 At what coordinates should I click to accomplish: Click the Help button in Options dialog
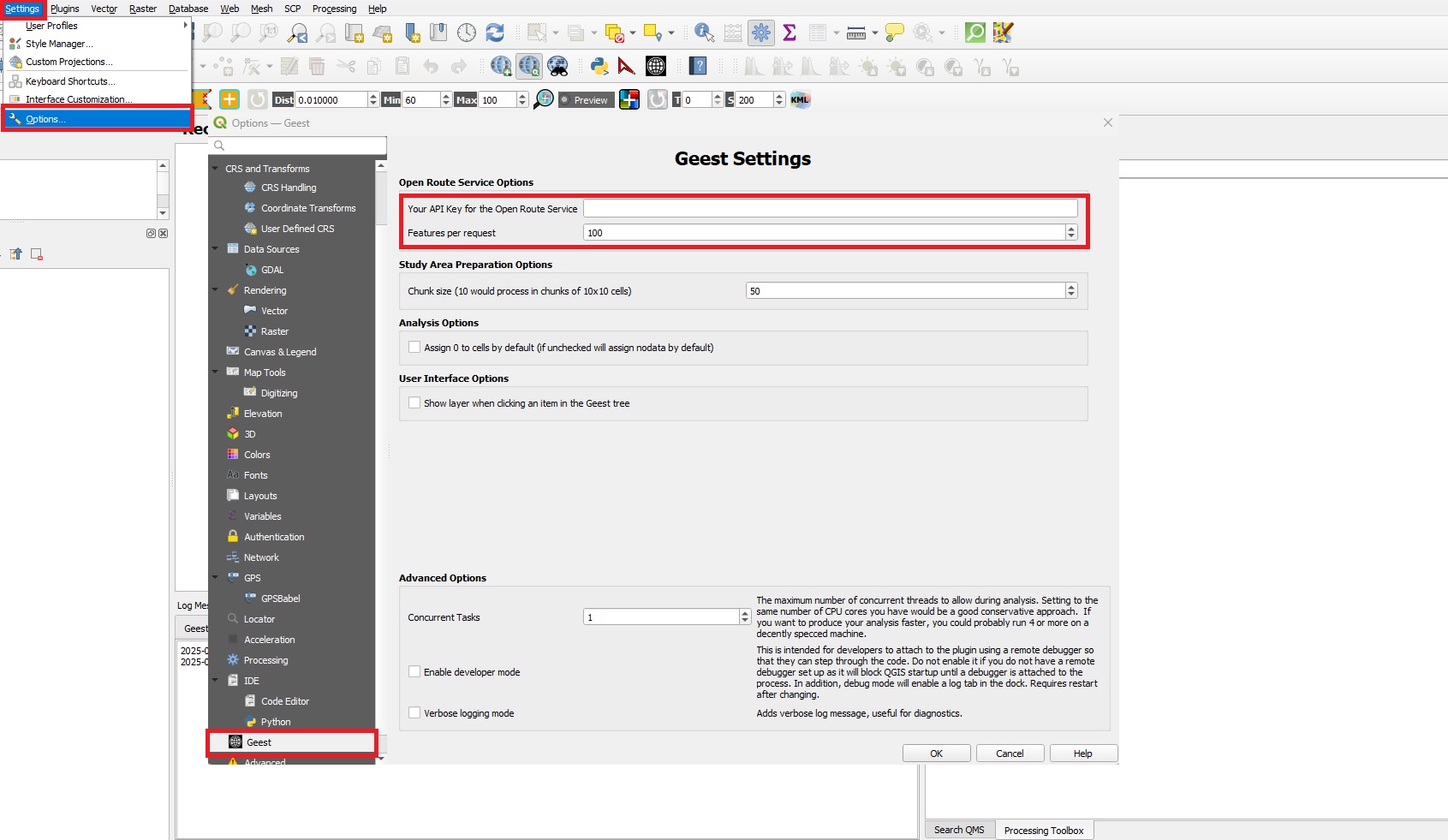point(1083,754)
